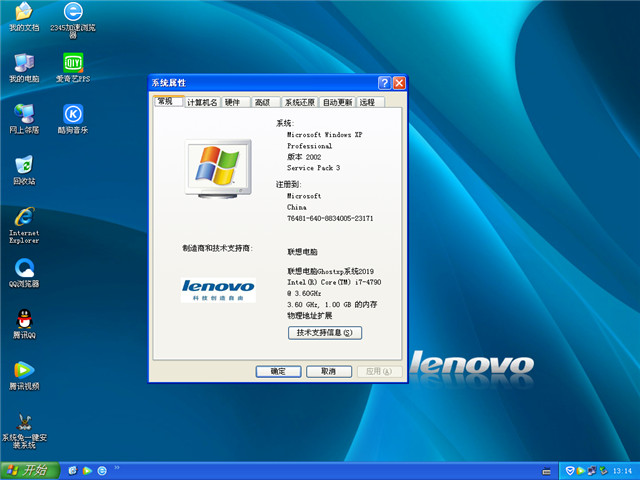Image resolution: width=640 pixels, height=480 pixels.
Task: Open the 2345加速浏览器 desktop icon
Action: tap(73, 20)
